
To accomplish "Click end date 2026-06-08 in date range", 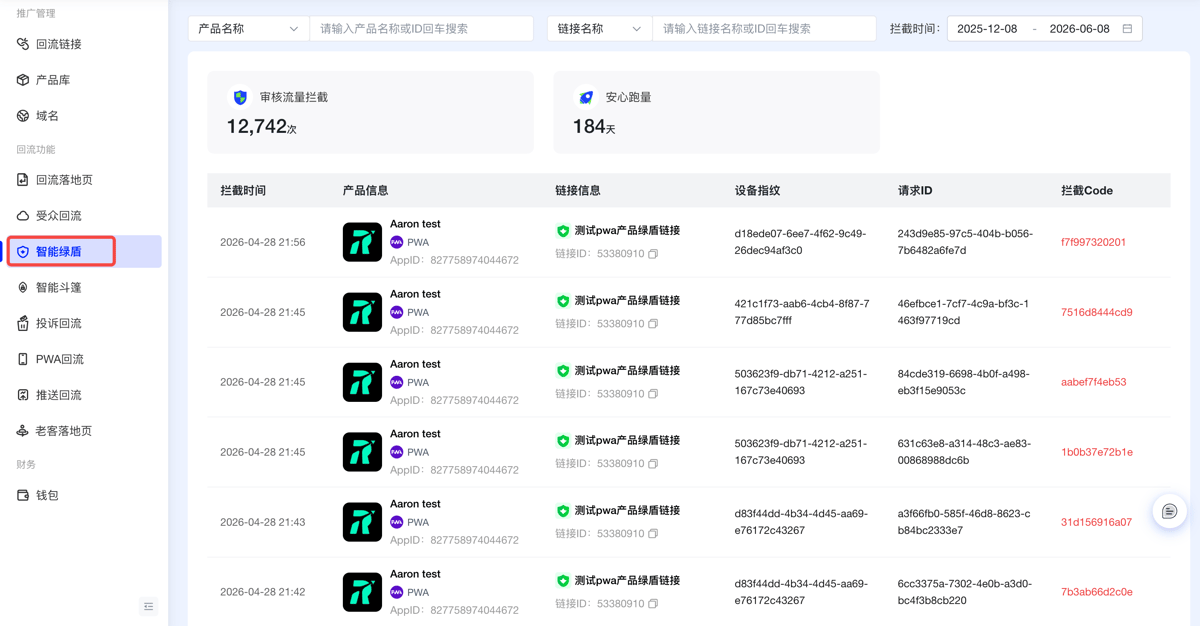I will click(x=1079, y=29).
